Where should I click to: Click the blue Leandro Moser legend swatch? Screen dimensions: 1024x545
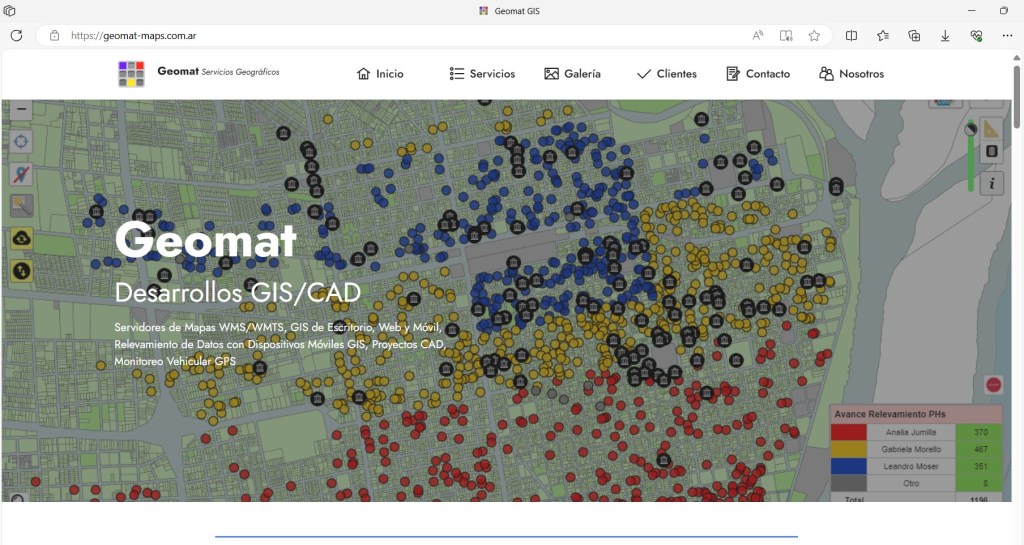[x=848, y=466]
